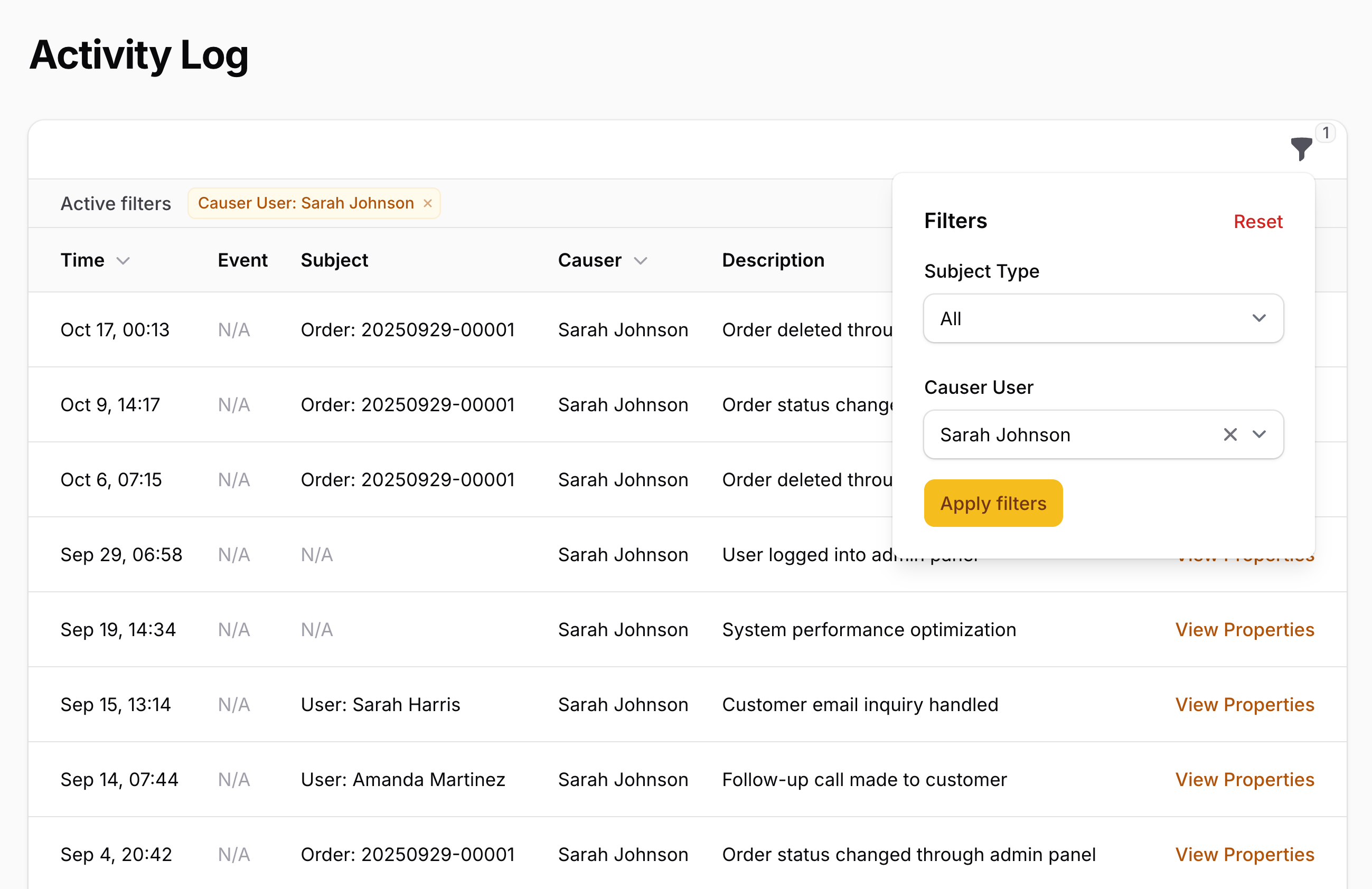Sort by the Causer column chevron
The width and height of the screenshot is (1372, 889).
(641, 261)
